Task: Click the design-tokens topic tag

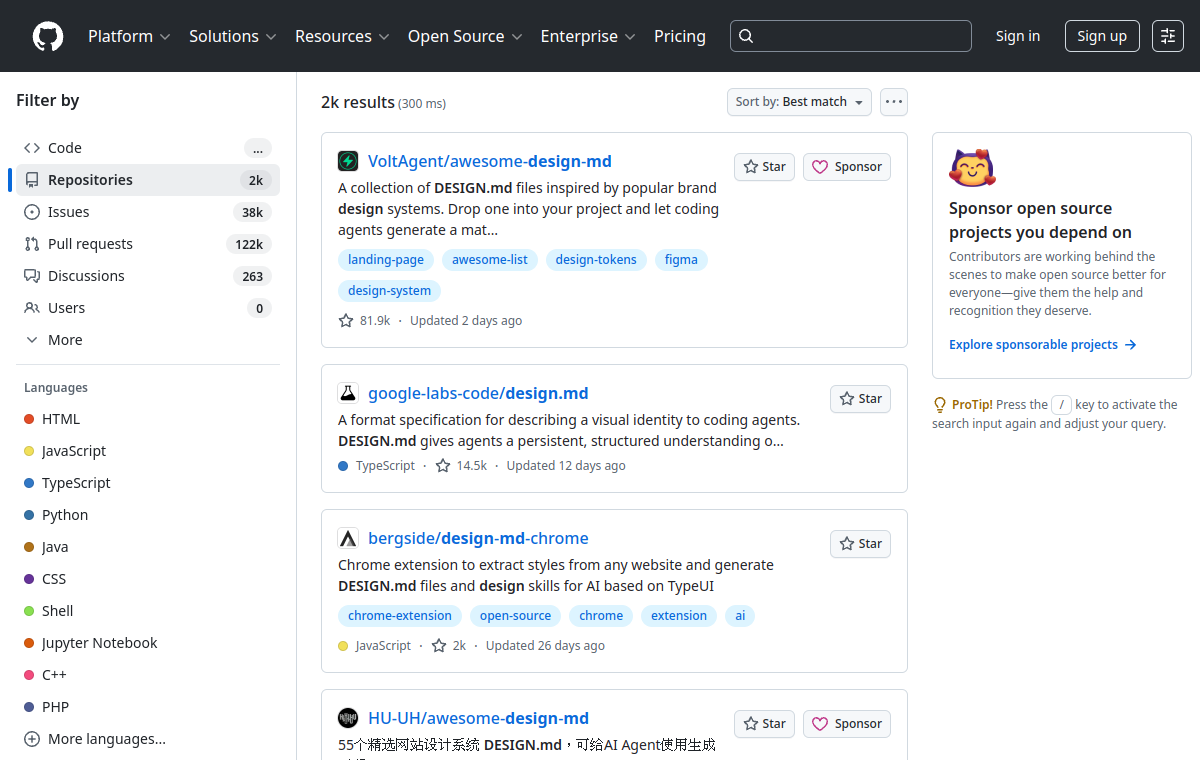Action: pyautogui.click(x=596, y=260)
